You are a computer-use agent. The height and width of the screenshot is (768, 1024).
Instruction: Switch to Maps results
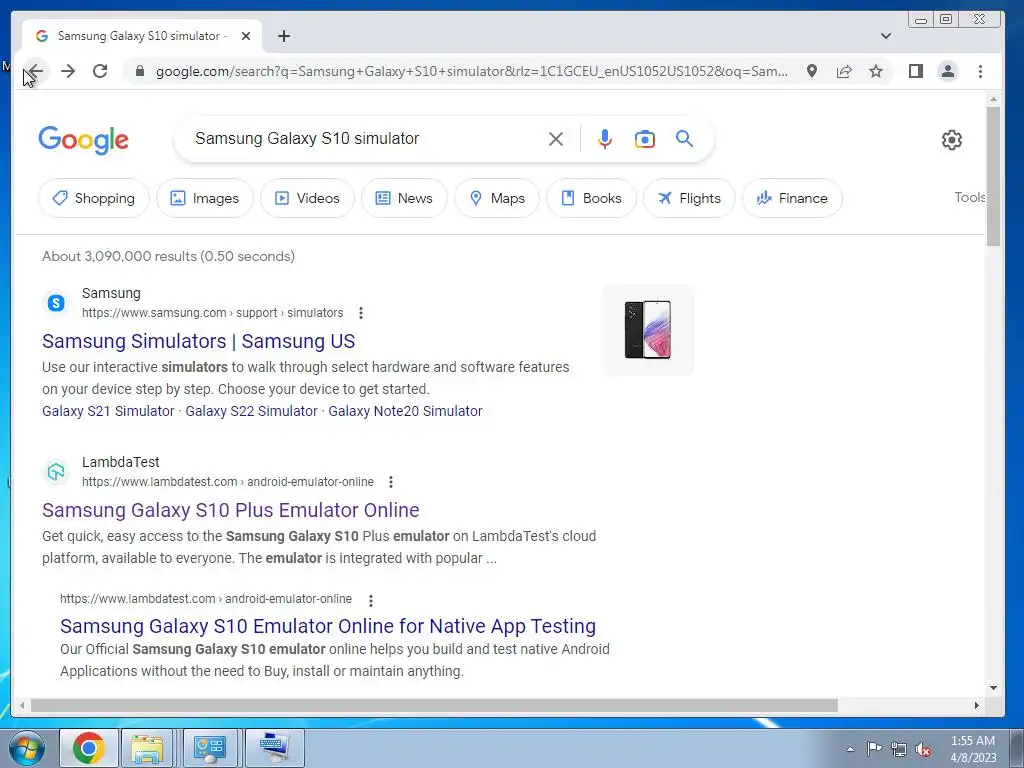(497, 198)
